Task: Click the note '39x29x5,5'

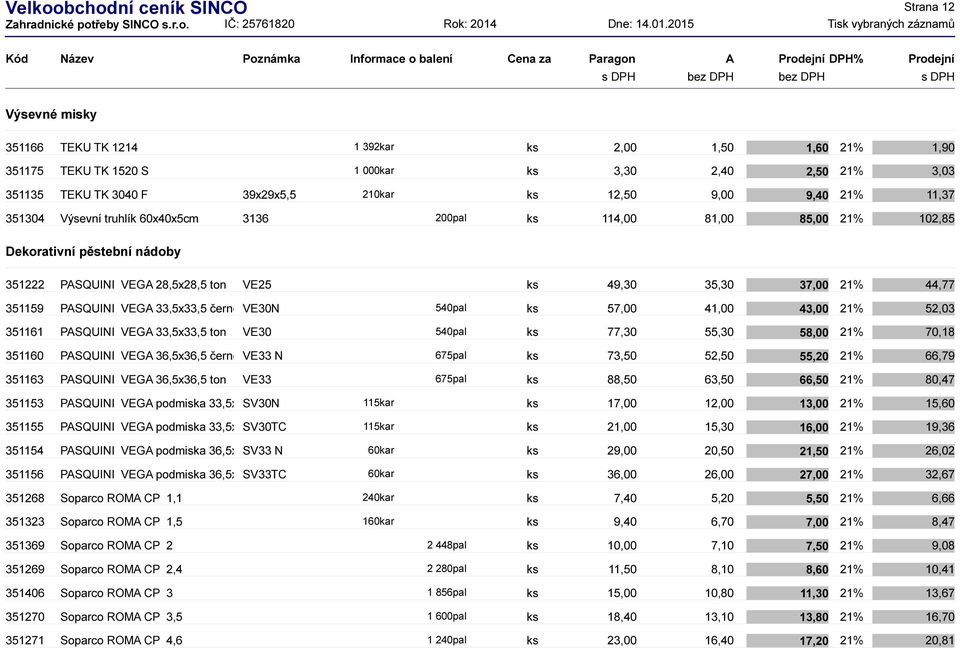Action: (x=269, y=195)
